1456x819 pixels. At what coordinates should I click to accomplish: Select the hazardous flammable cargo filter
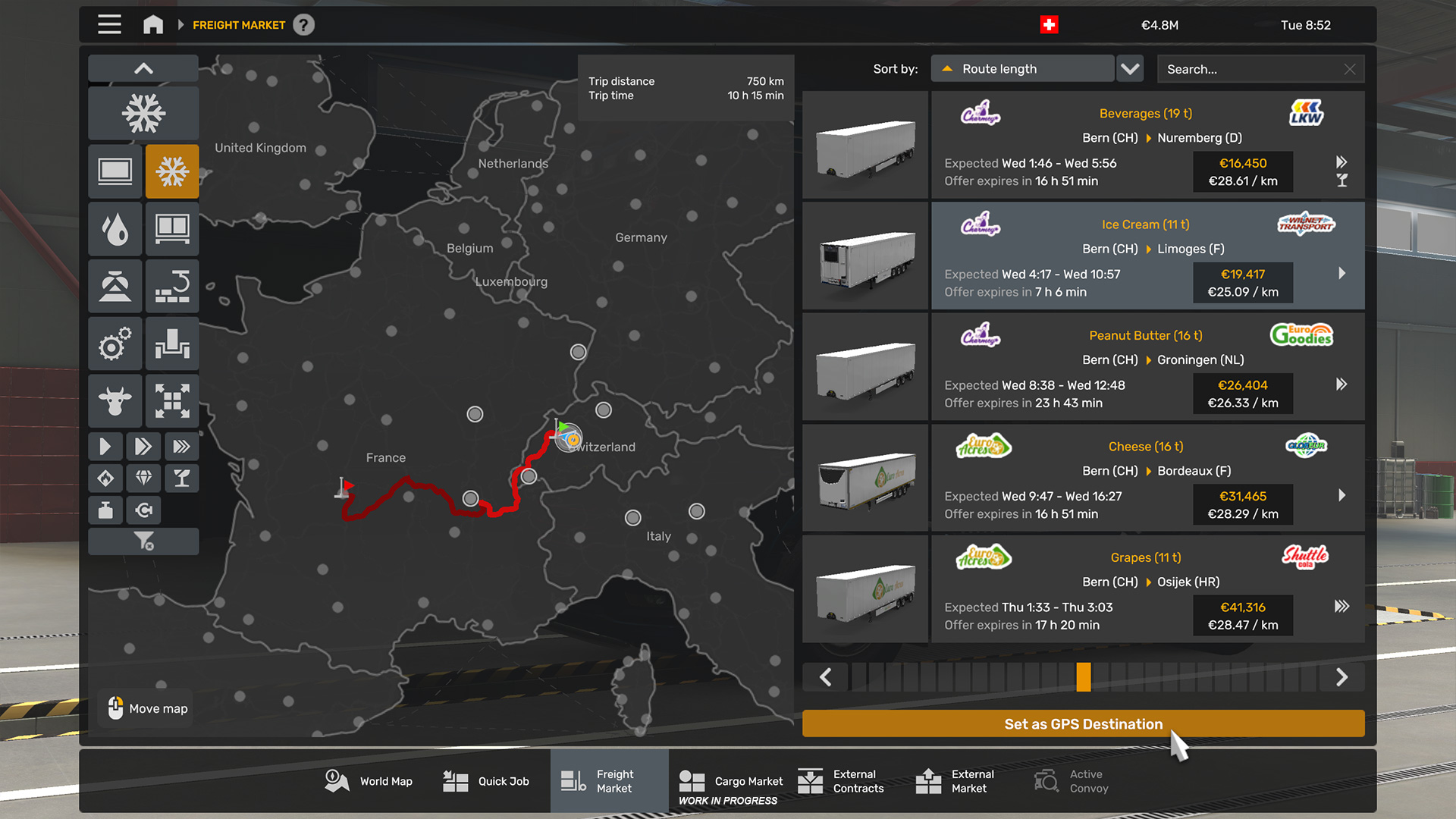pyautogui.click(x=106, y=478)
